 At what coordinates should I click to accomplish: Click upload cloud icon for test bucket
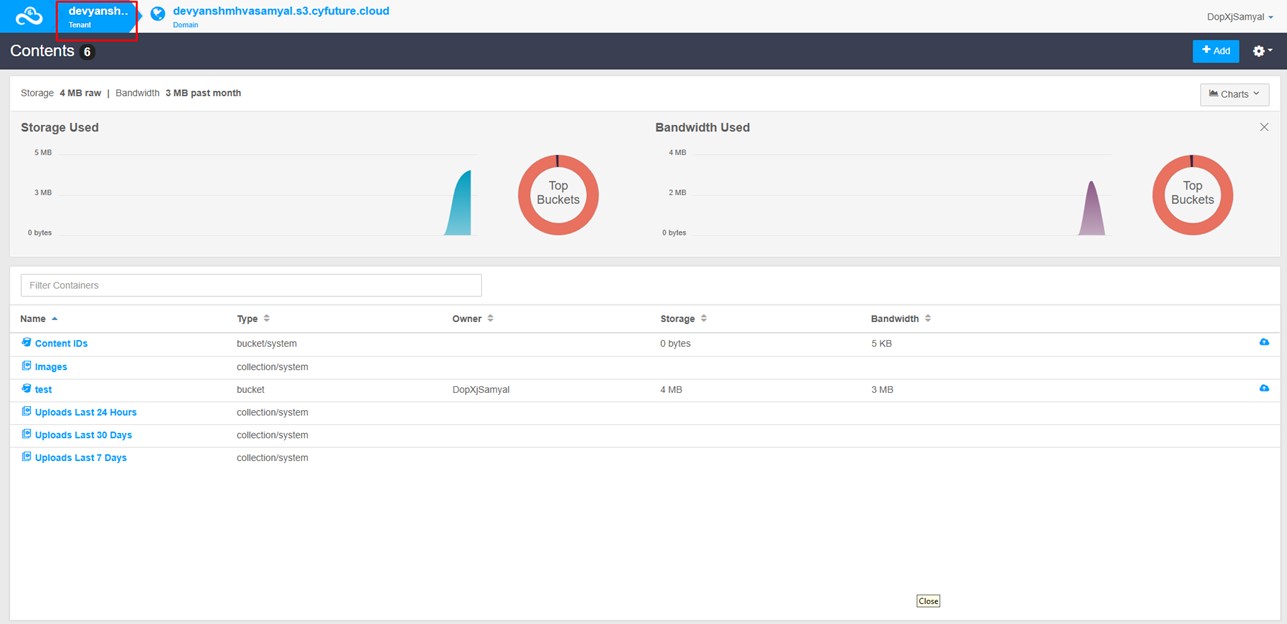pyautogui.click(x=1264, y=389)
